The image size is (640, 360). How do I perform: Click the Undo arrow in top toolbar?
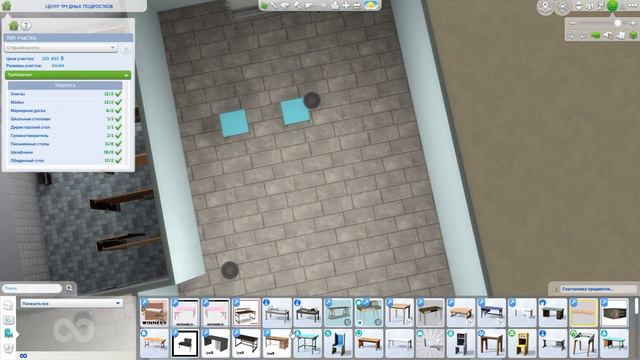pyautogui.click(x=309, y=5)
